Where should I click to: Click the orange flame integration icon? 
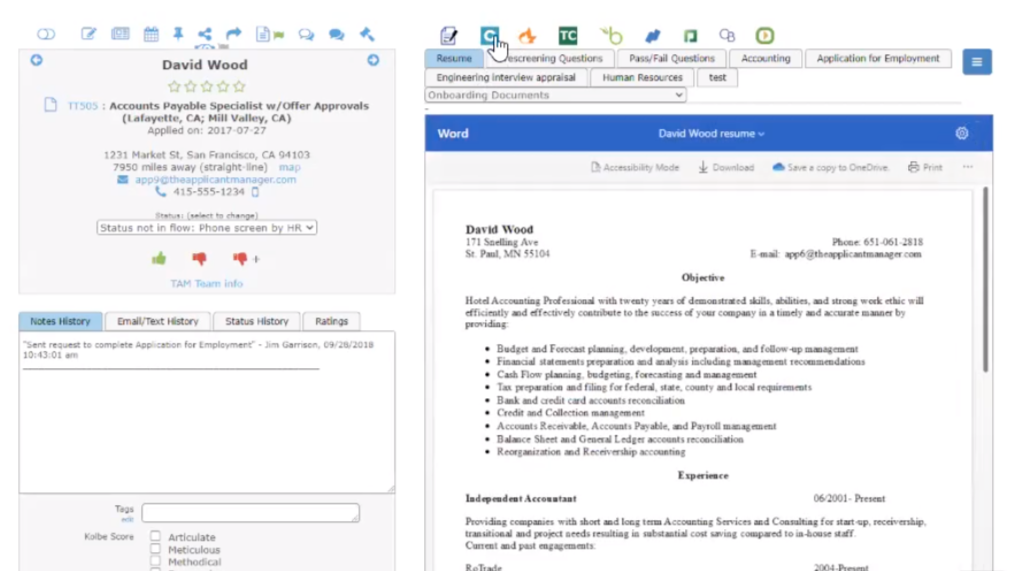tap(527, 35)
